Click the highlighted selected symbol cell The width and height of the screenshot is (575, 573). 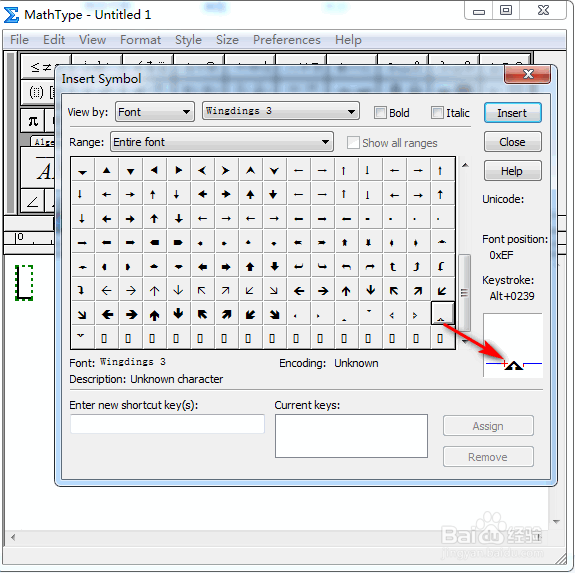point(442,314)
